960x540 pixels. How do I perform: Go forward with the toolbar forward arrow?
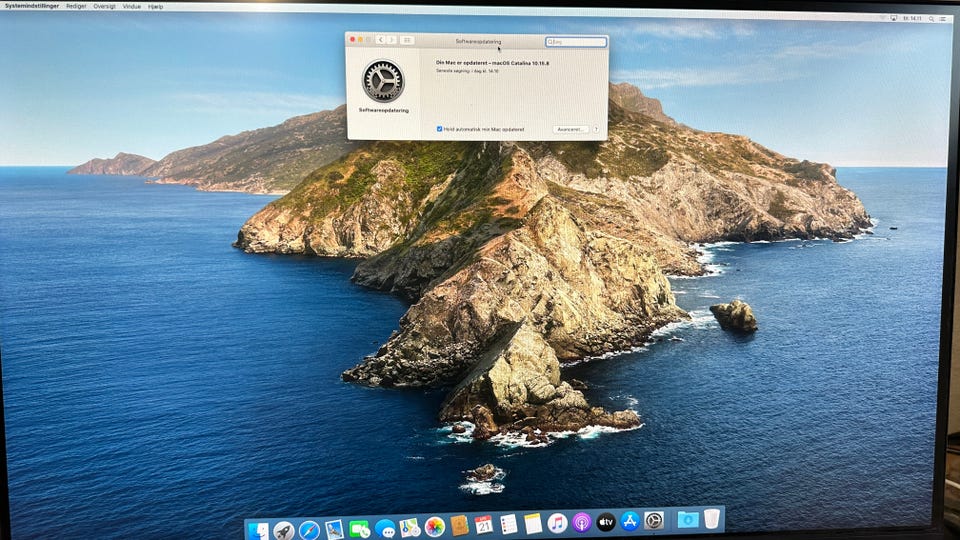click(392, 40)
